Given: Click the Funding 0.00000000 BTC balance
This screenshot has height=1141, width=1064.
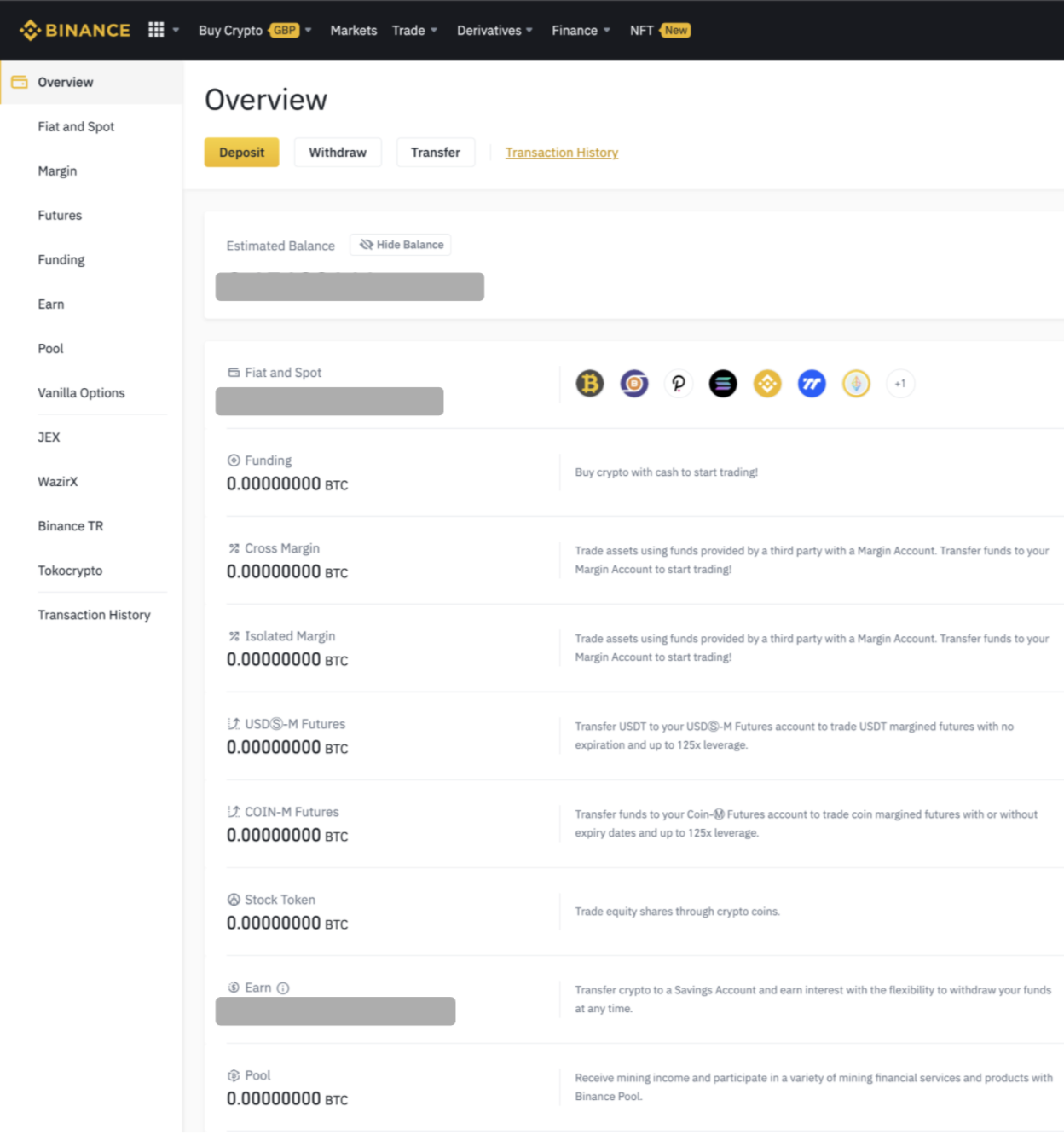Looking at the screenshot, I should [287, 484].
